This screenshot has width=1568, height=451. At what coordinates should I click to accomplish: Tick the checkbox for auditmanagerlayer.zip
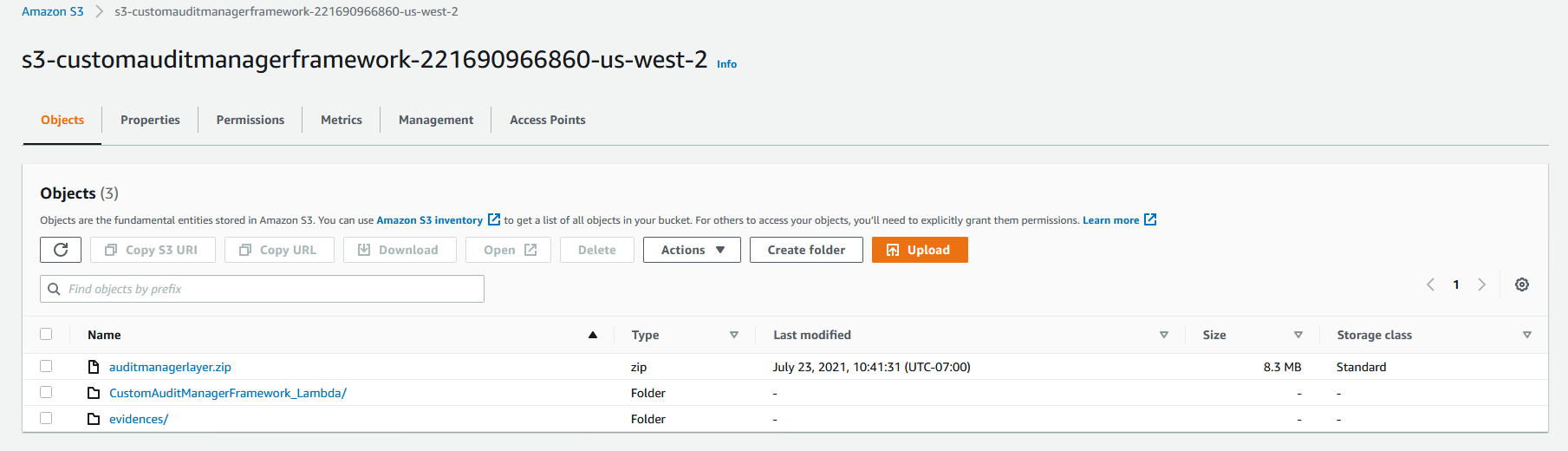click(x=46, y=366)
